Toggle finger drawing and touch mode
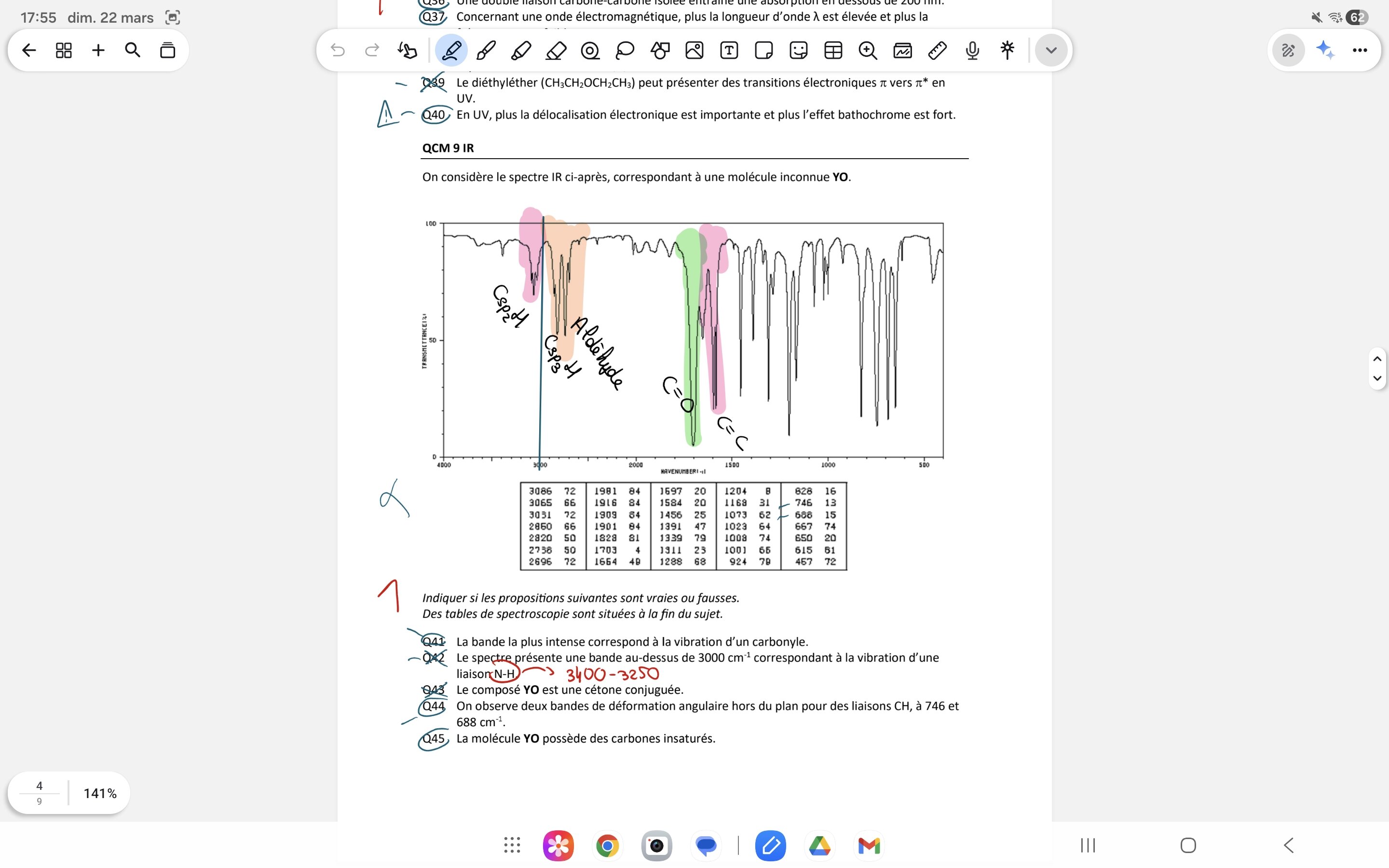This screenshot has width=1389, height=868. (407, 51)
